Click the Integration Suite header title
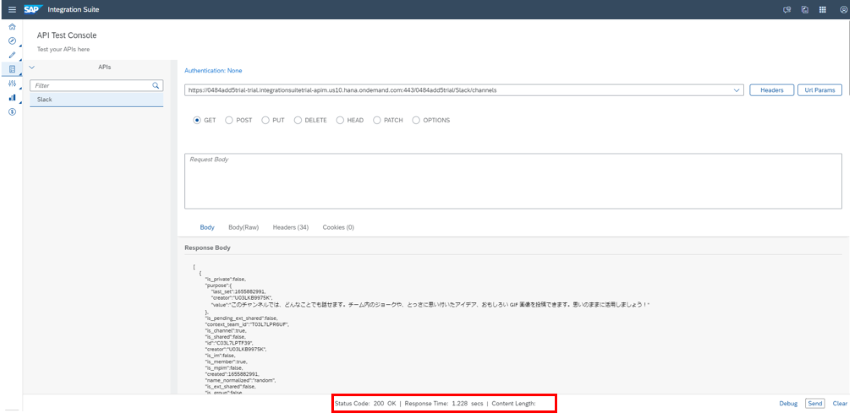The width and height of the screenshot is (850, 414). (x=73, y=10)
